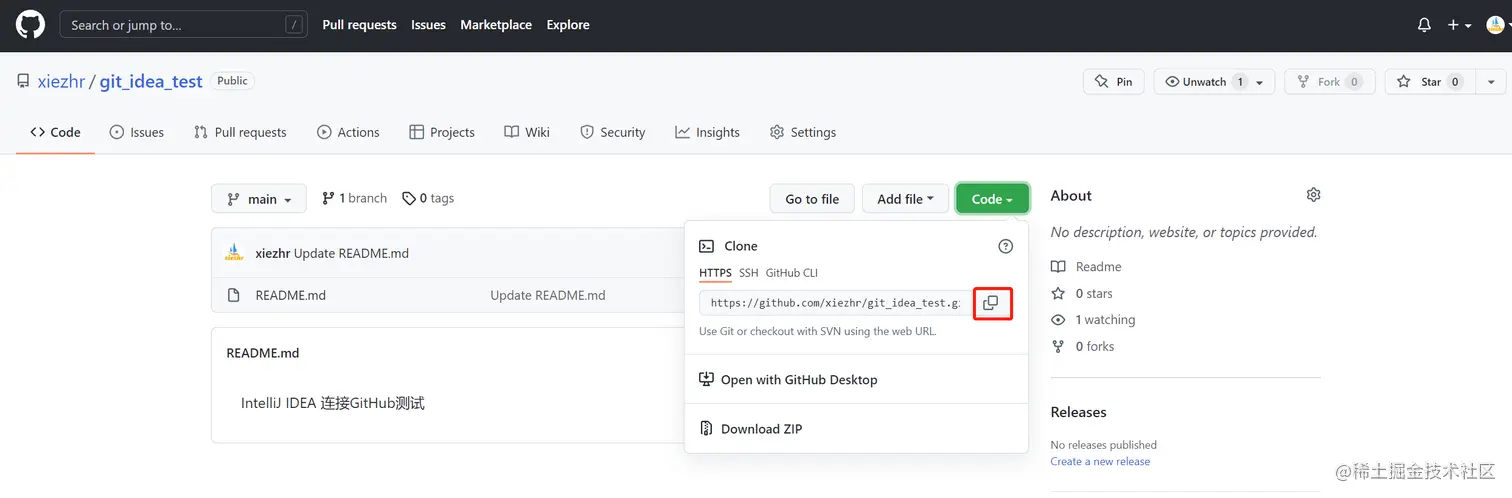This screenshot has width=1512, height=498.
Task: Copy the clone URL to clipboard
Action: coord(990,303)
